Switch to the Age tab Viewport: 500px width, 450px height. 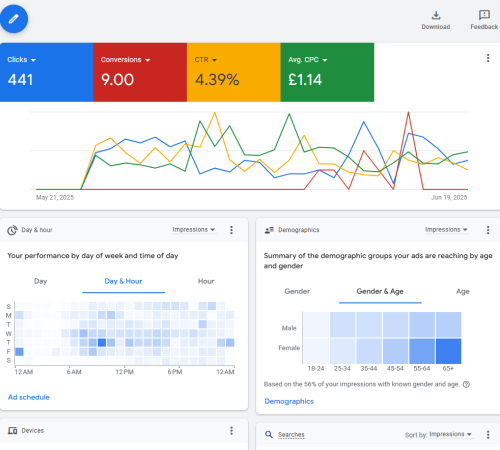[x=463, y=291]
